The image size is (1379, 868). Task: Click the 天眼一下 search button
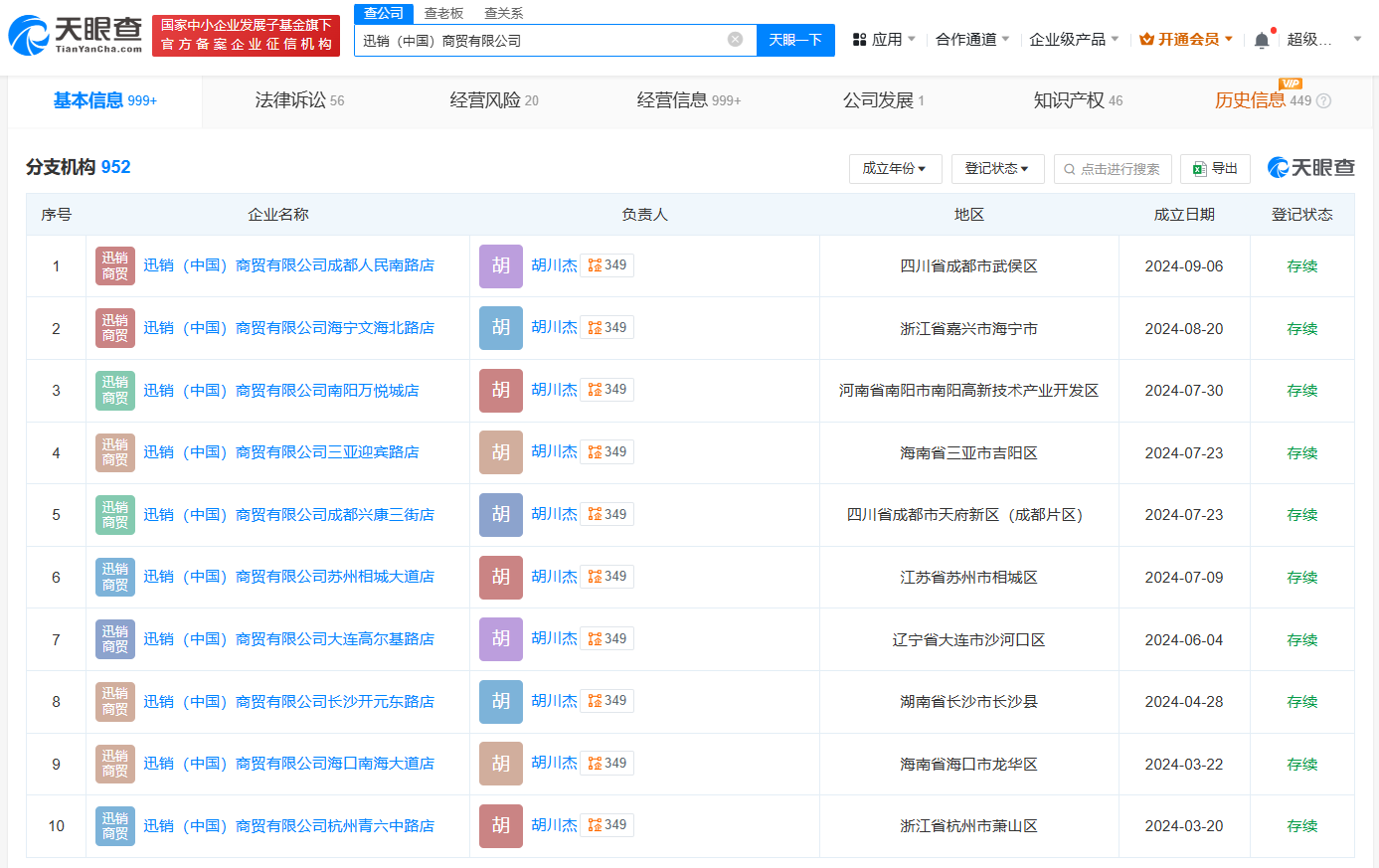(x=795, y=40)
